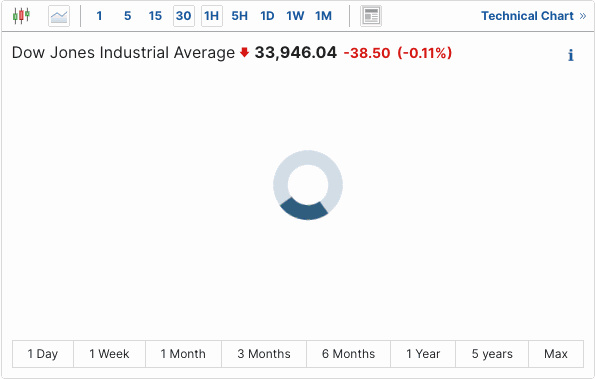
Task: Click the -38.50 change value
Action: (367, 53)
